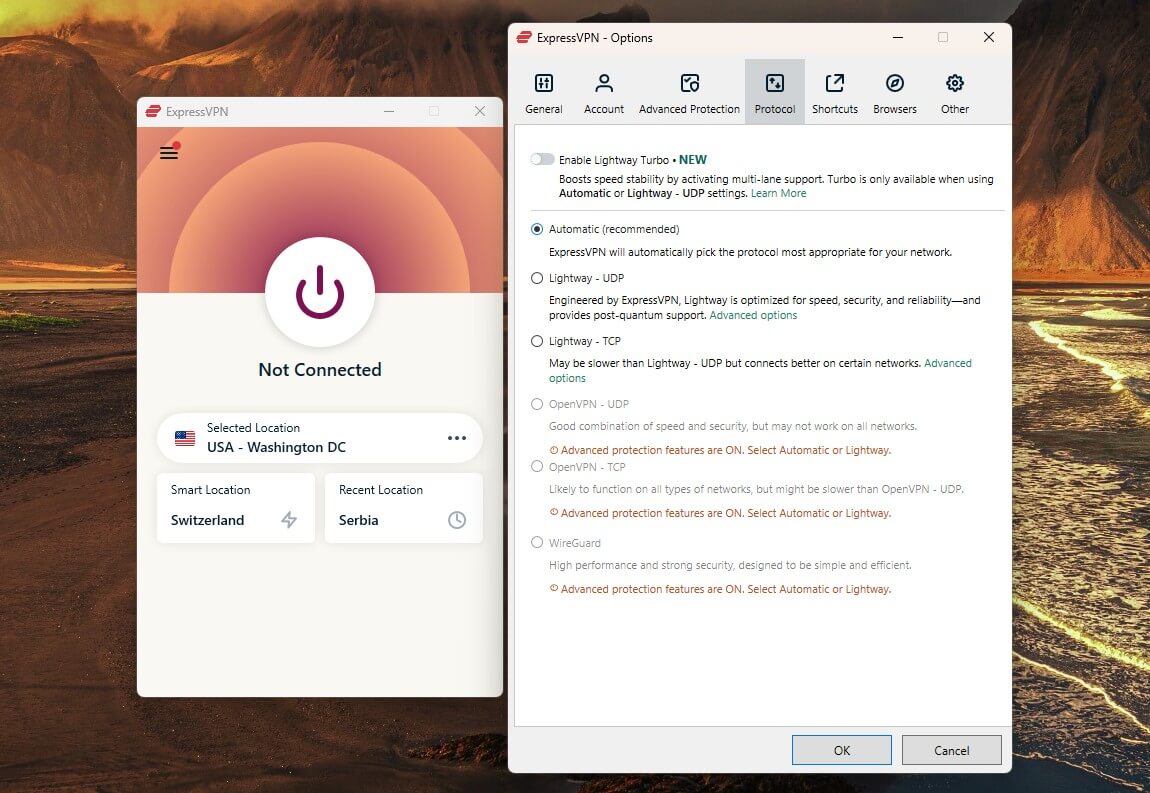Click the Shortcuts arrow icon
This screenshot has width=1150, height=793.
[834, 84]
